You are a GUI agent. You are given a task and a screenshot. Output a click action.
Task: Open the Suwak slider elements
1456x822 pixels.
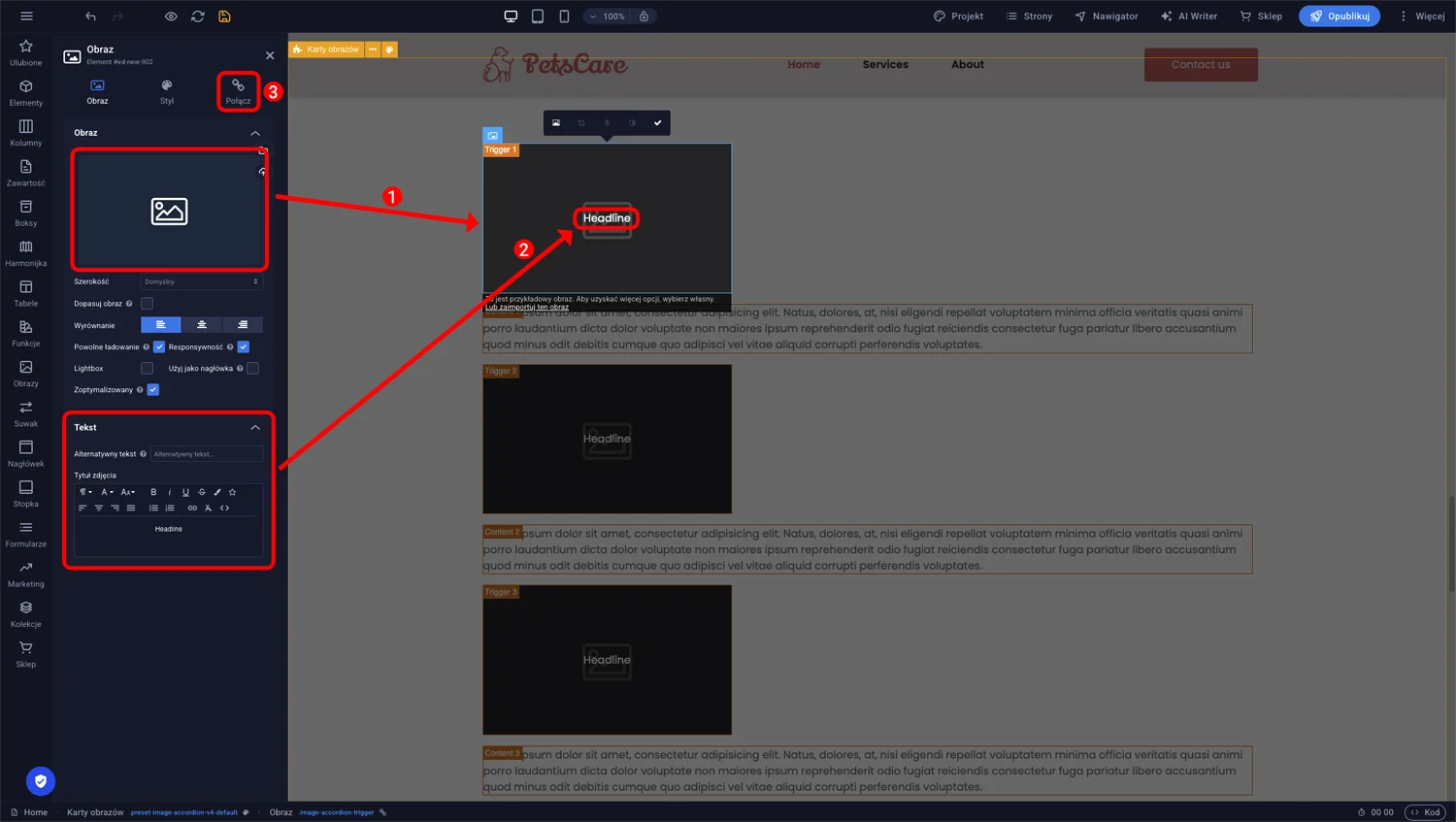coord(26,413)
